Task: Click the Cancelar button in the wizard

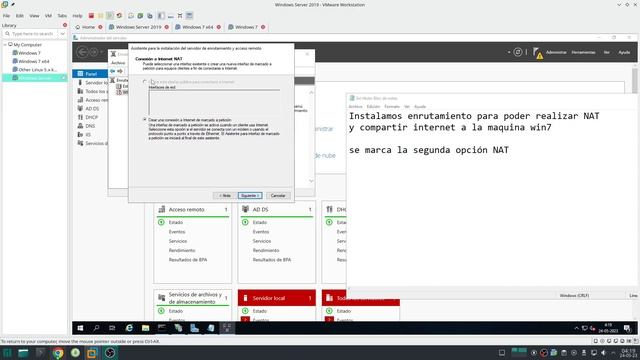Action: click(x=278, y=196)
